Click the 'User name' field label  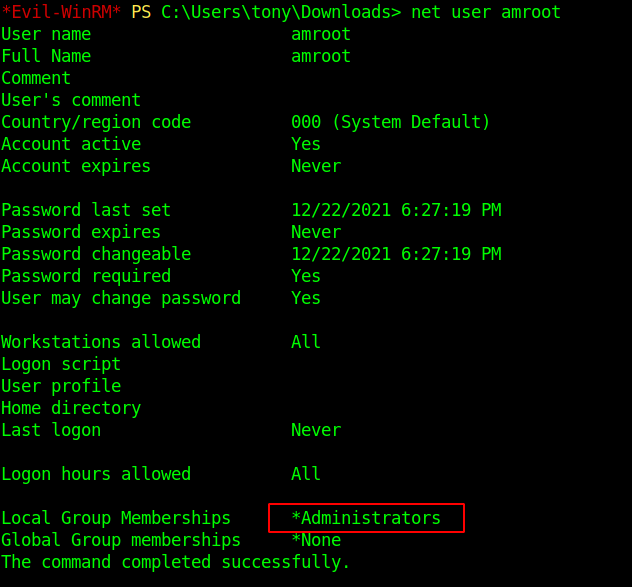[x=46, y=34]
